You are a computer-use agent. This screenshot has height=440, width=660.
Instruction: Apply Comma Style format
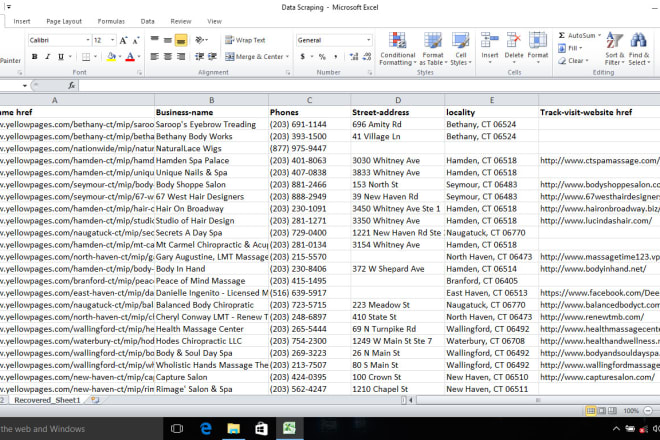coord(336,56)
